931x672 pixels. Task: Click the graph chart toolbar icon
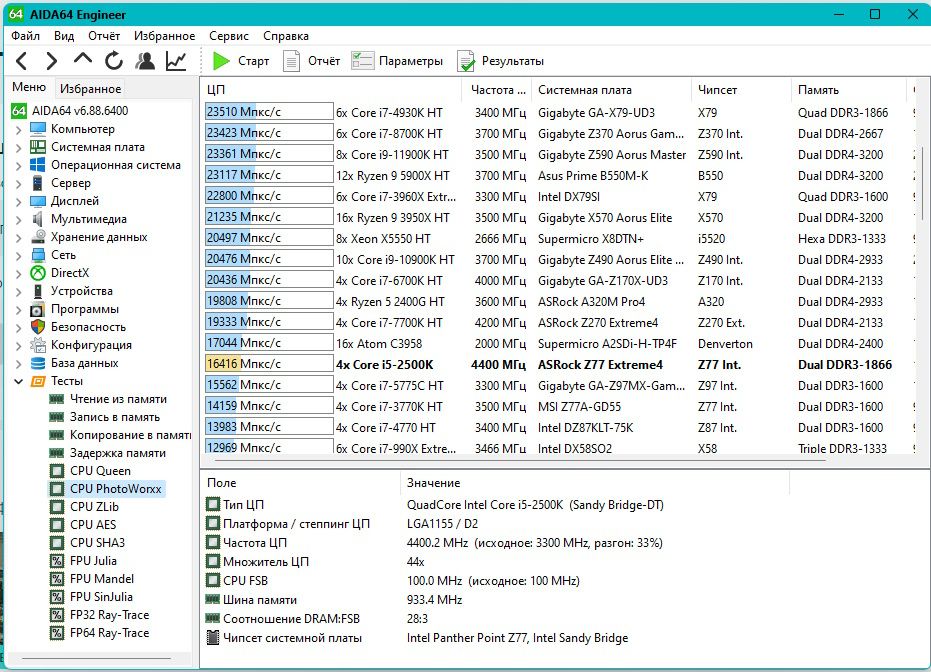coord(176,61)
